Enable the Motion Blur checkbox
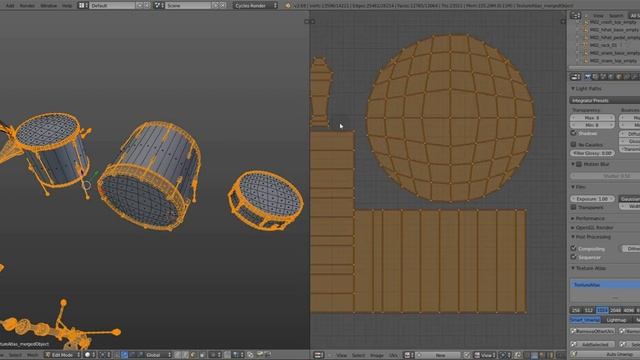The width and height of the screenshot is (640, 360). point(579,164)
